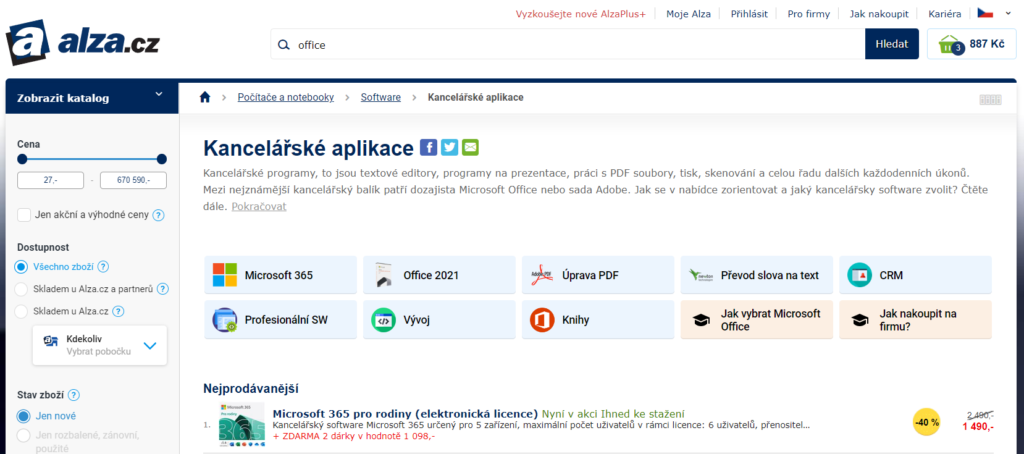
Task: Click the maximum price field 670 590,-
Action: click(133, 180)
